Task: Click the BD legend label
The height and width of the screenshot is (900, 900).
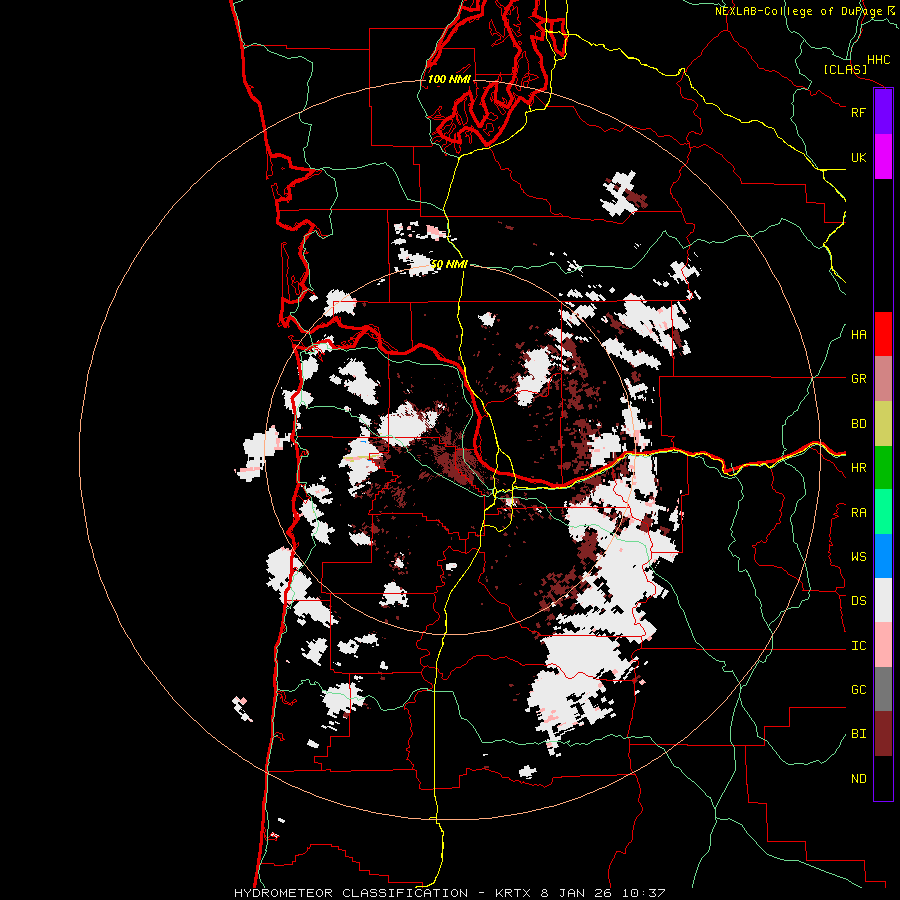Action: (858, 424)
